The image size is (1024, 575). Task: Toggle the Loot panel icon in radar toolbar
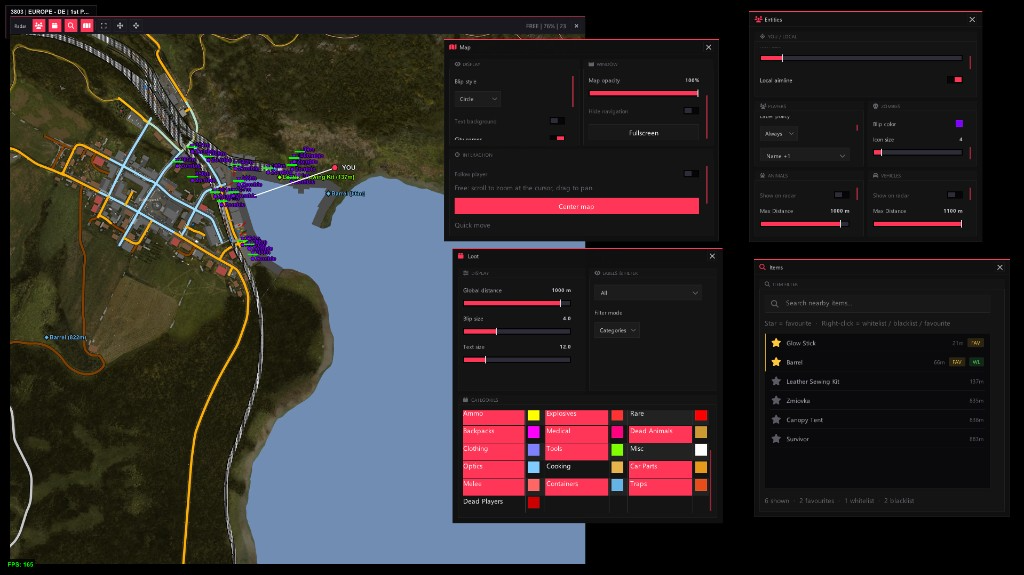click(x=55, y=25)
